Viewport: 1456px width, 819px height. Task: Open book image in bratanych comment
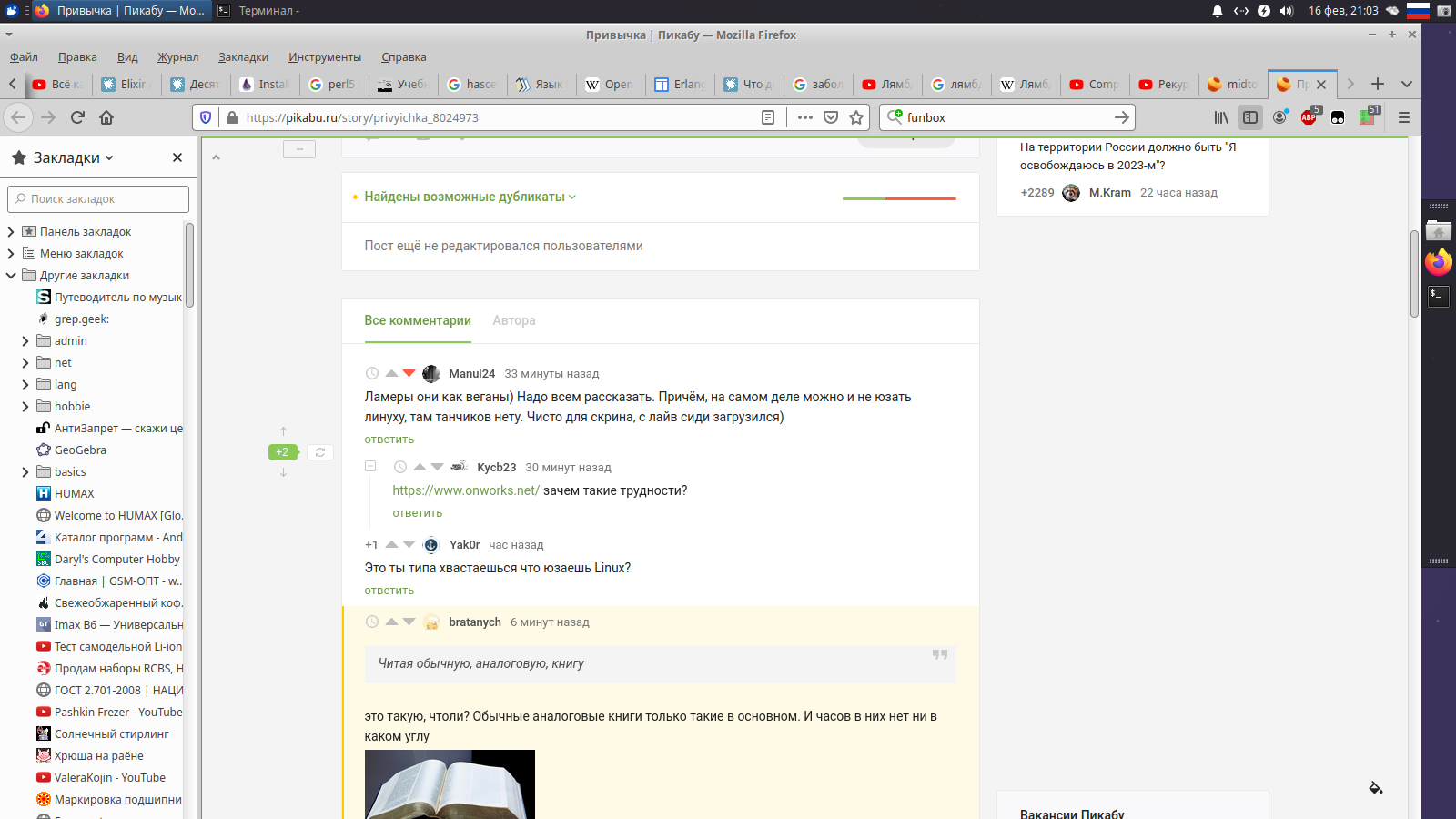click(450, 784)
